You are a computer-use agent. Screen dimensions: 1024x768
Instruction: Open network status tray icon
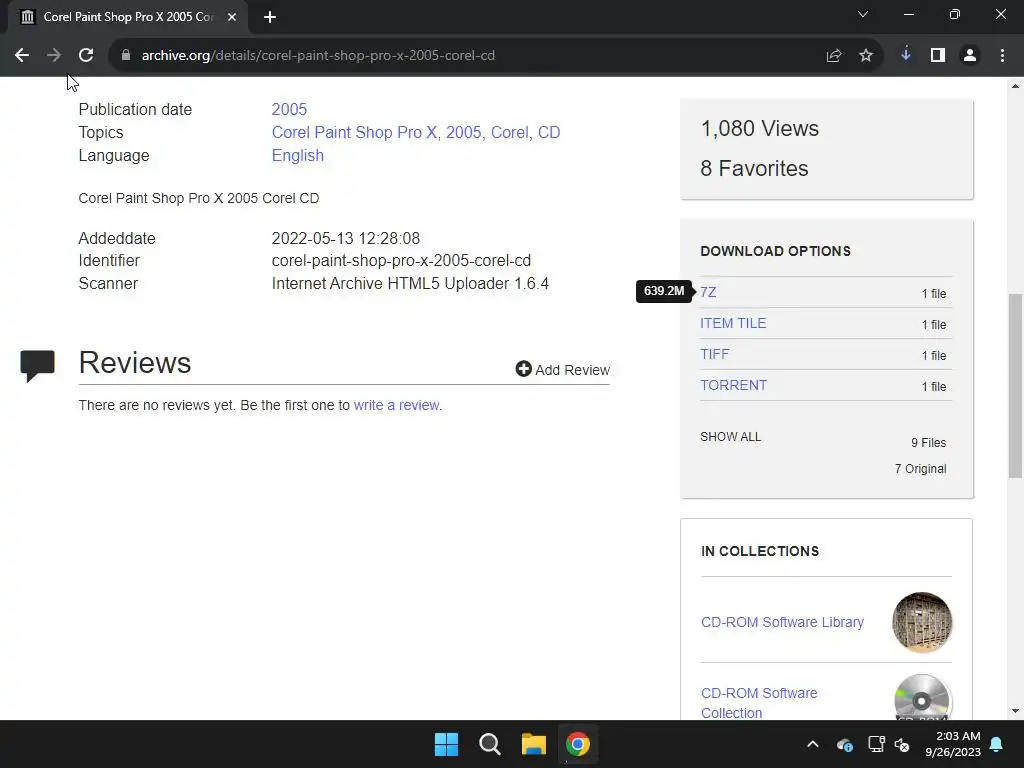click(876, 744)
